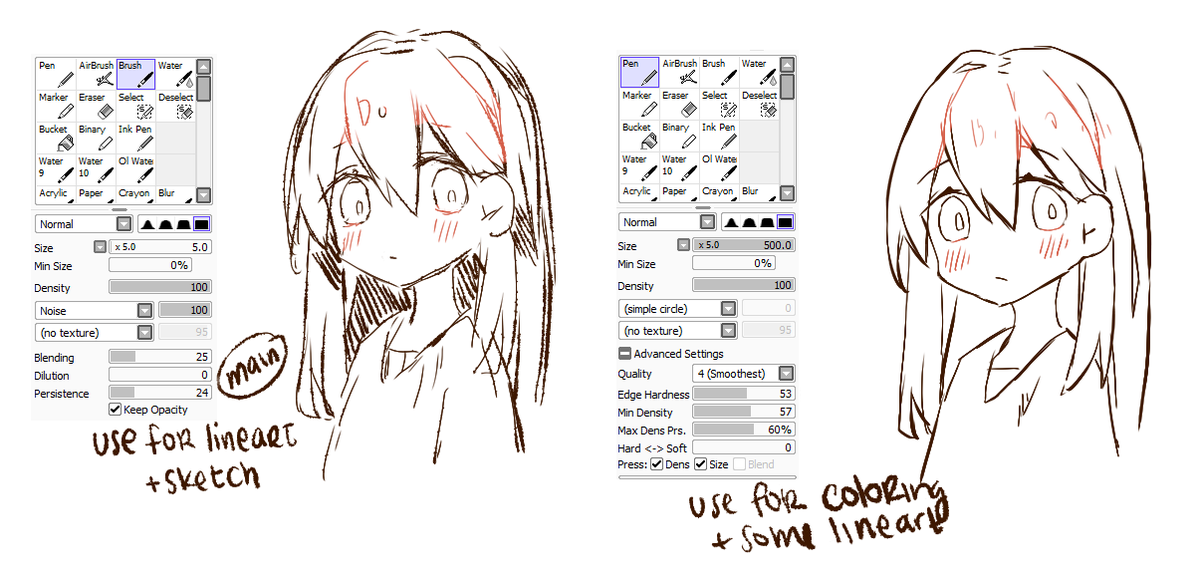
Task: Adjust Density slider in right panel
Action: click(x=744, y=286)
